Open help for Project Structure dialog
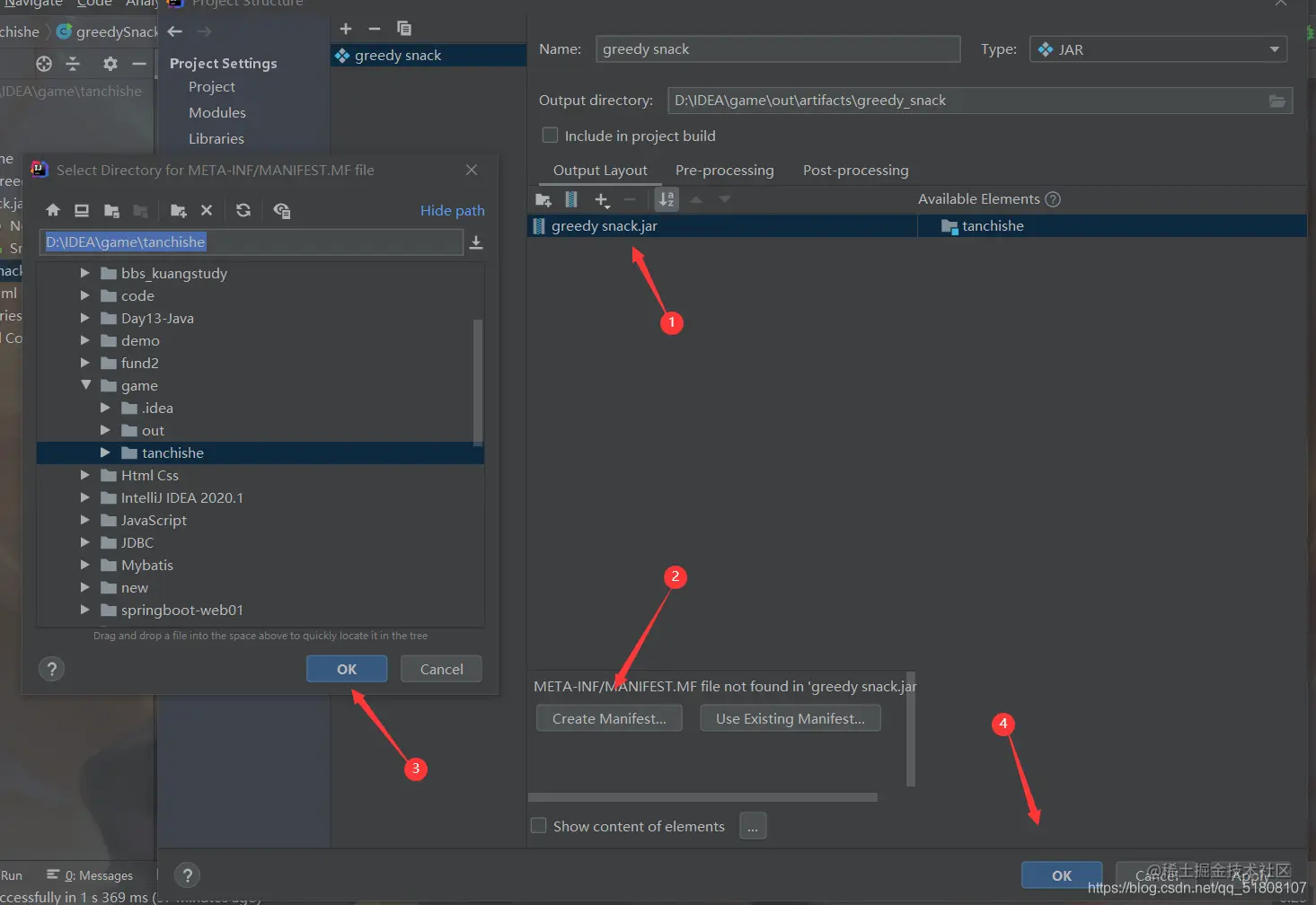This screenshot has width=1316, height=905. [x=187, y=875]
